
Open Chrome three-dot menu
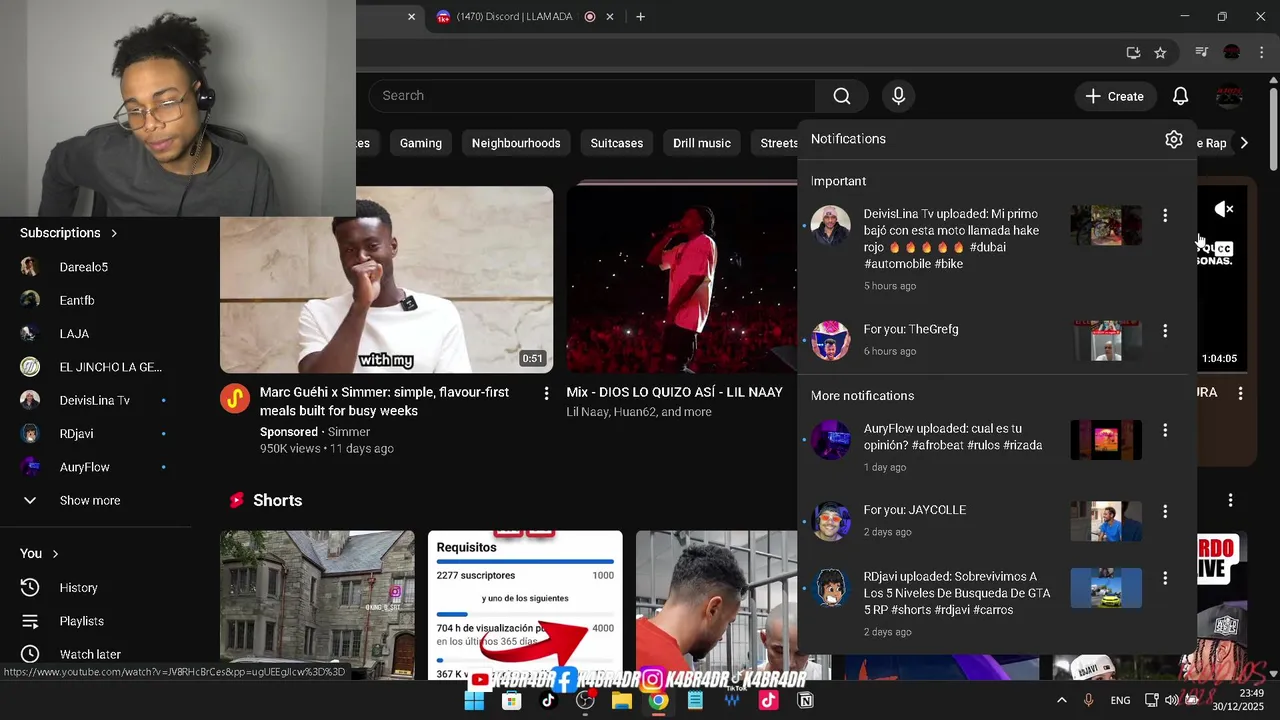[1263, 53]
